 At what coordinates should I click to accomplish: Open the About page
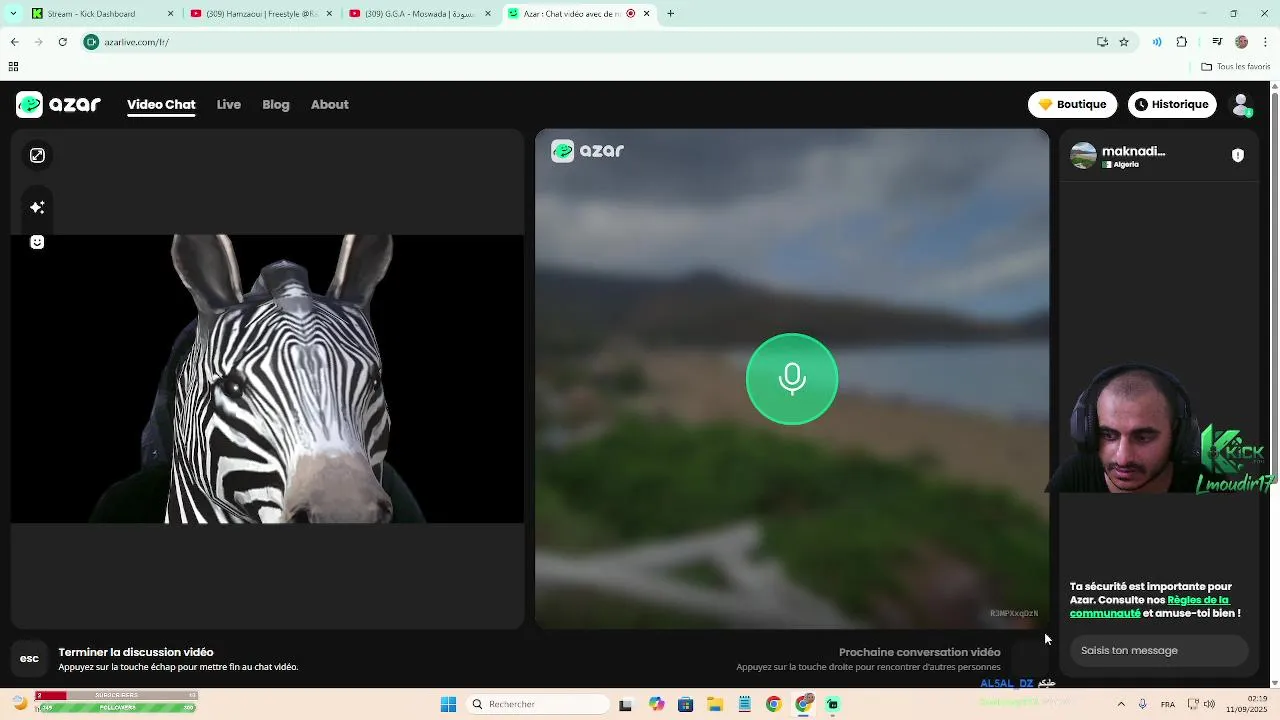329,104
